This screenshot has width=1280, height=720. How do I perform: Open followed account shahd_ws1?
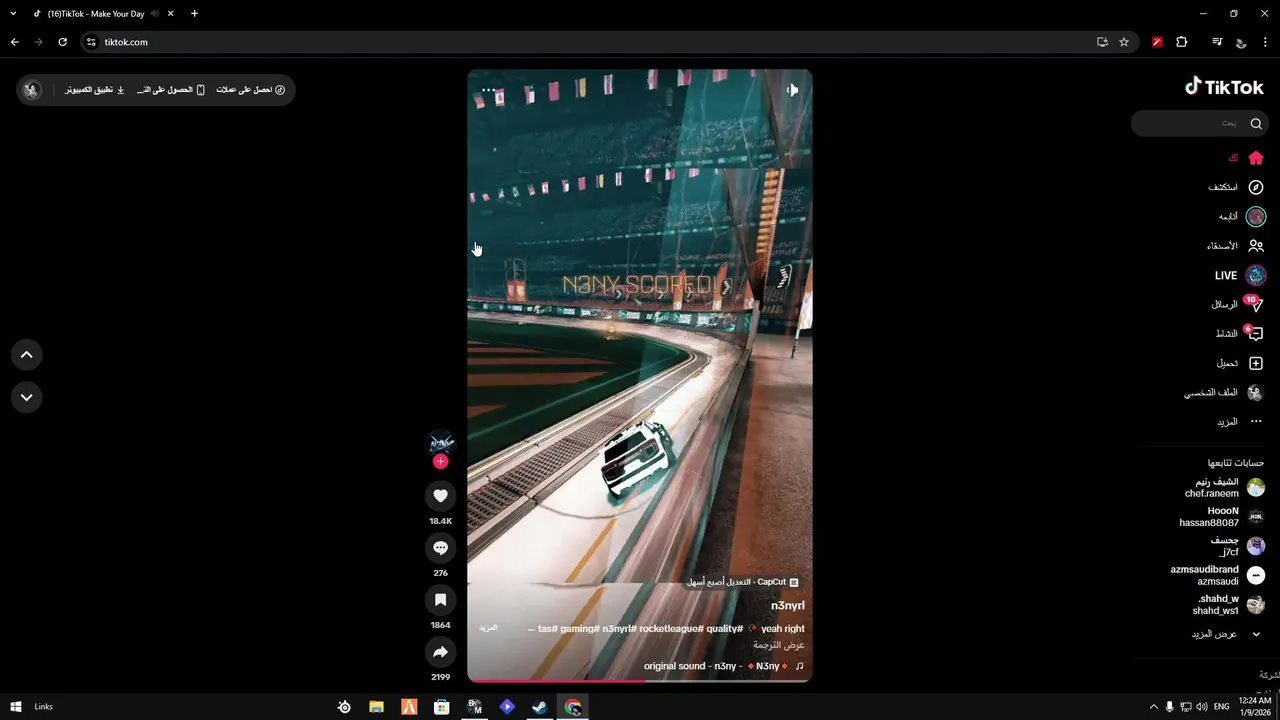click(x=1227, y=605)
